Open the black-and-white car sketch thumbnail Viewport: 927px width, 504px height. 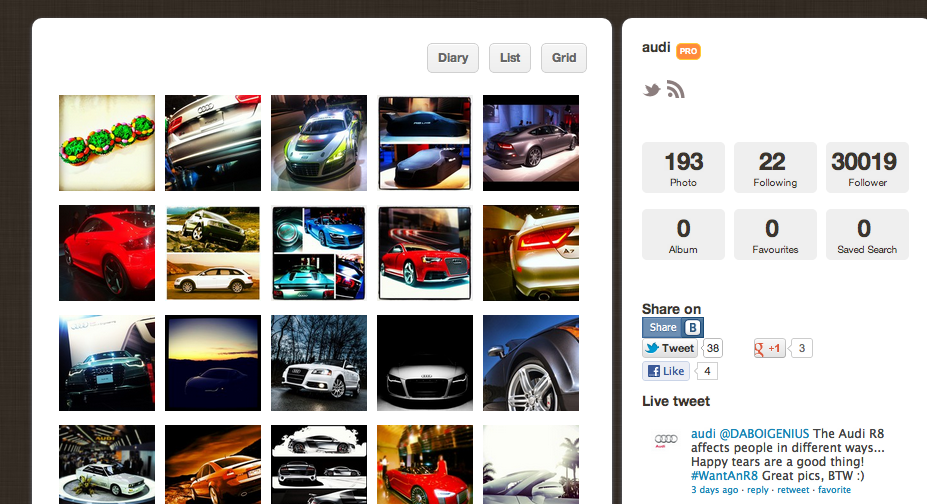pyautogui.click(x=319, y=464)
